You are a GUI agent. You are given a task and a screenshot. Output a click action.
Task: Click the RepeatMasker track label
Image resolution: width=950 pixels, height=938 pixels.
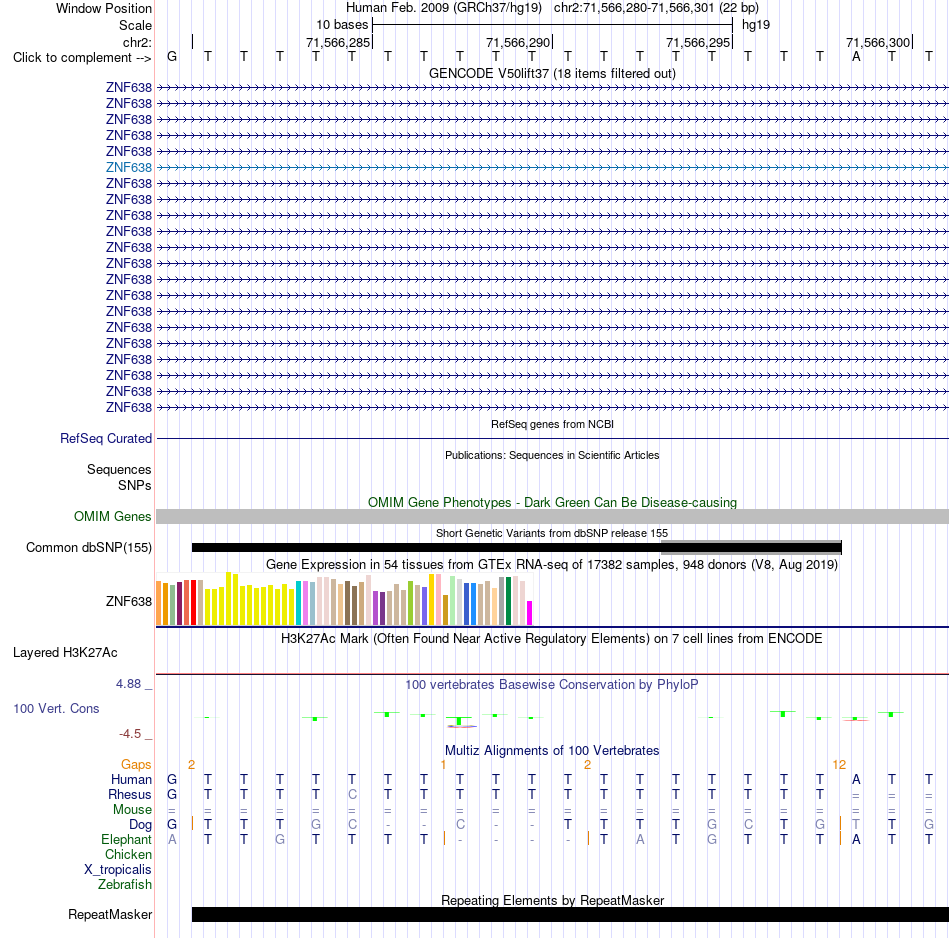(110, 914)
